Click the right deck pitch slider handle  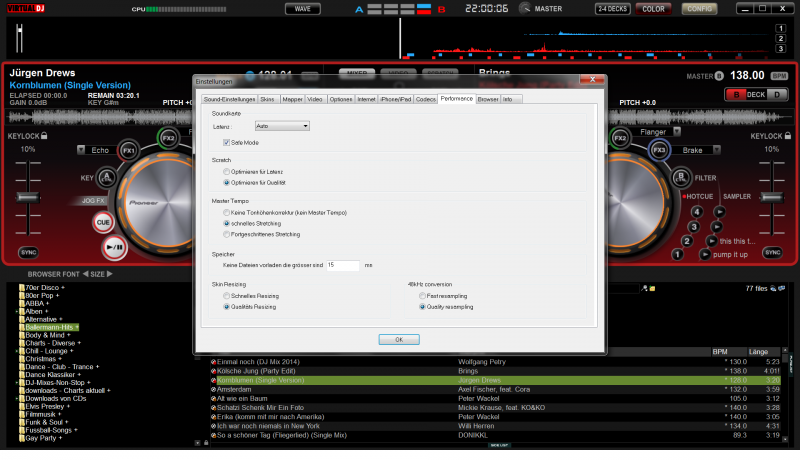point(772,197)
